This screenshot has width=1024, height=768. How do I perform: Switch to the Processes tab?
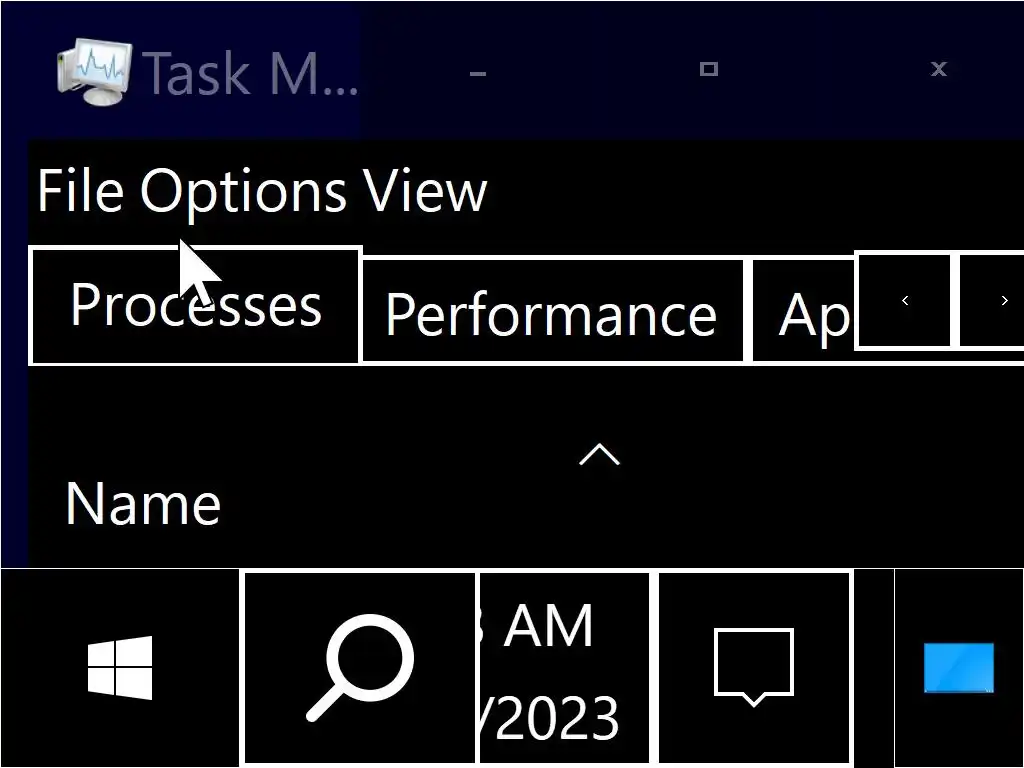(195, 306)
